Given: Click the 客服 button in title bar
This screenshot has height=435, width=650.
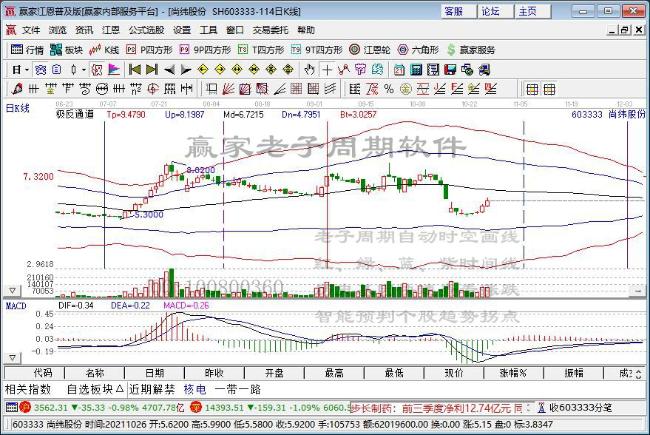Looking at the screenshot, I should coord(458,11).
